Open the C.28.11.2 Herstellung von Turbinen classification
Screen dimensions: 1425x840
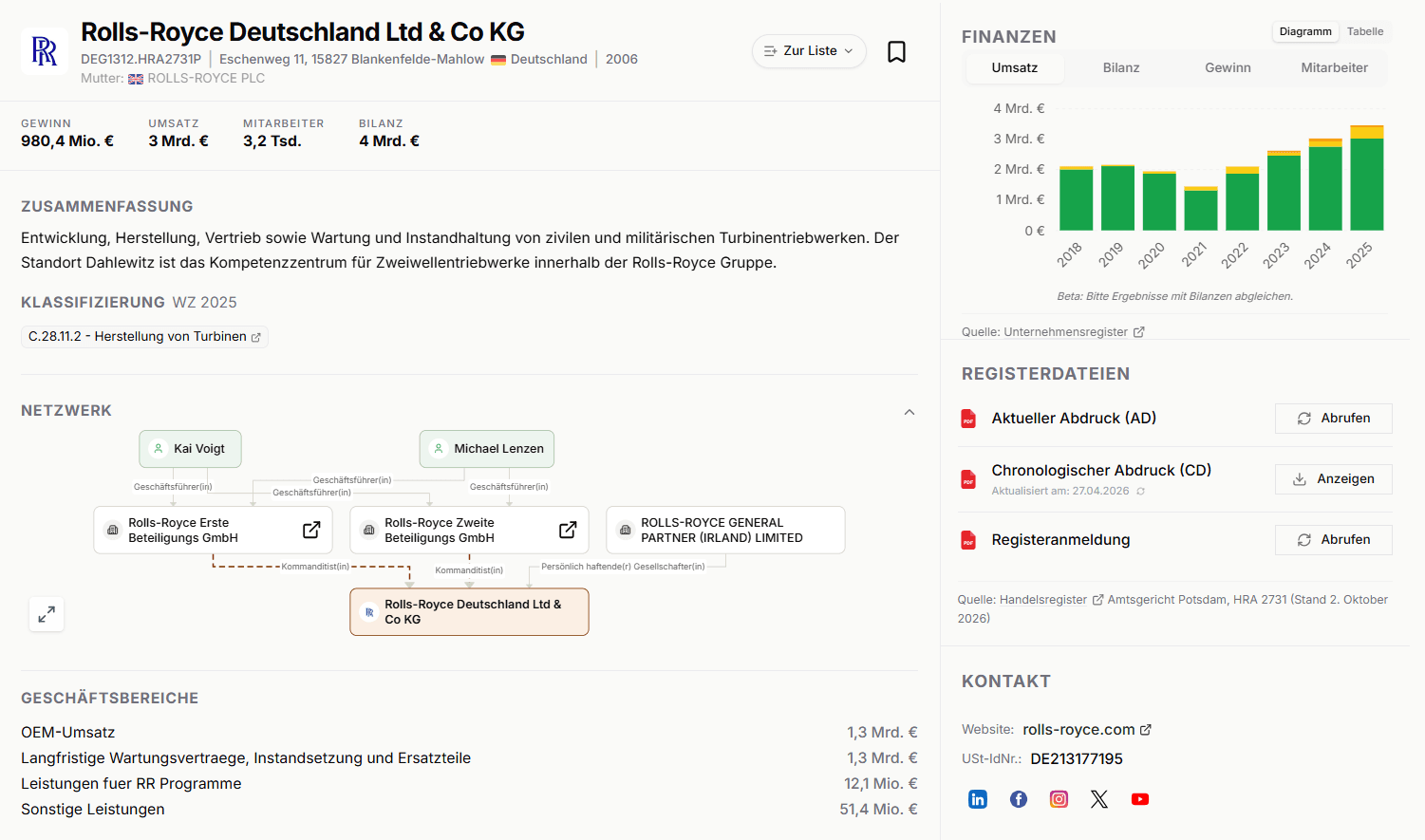(x=144, y=337)
